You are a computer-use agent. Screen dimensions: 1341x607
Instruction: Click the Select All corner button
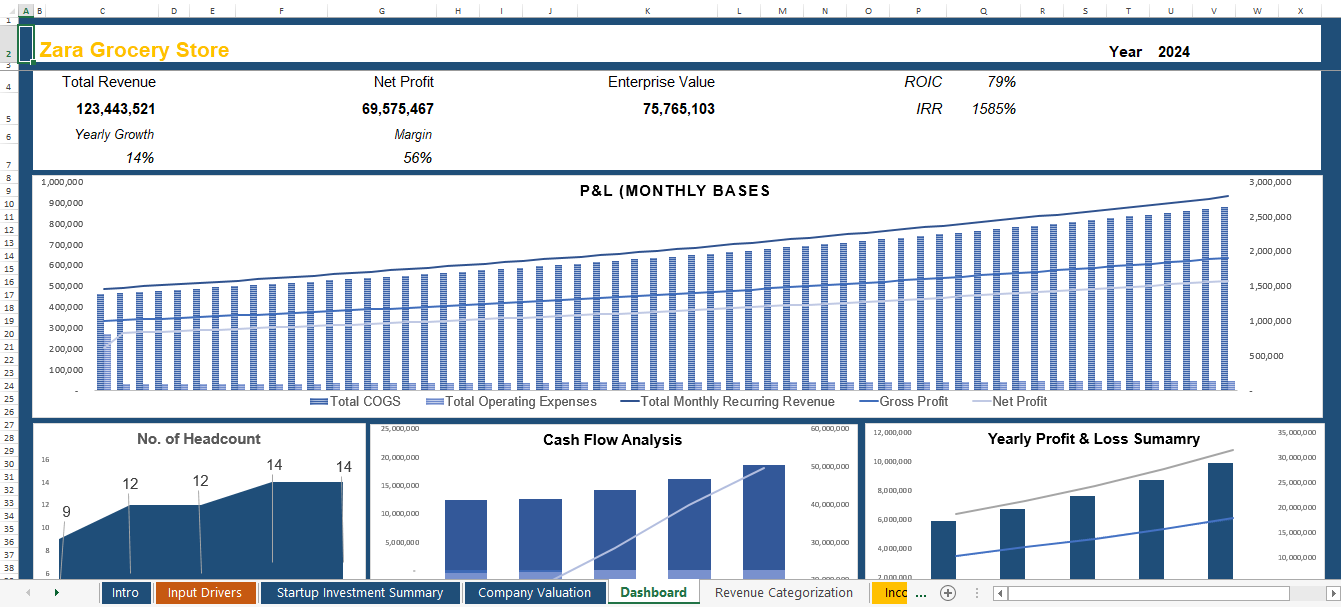(9, 10)
